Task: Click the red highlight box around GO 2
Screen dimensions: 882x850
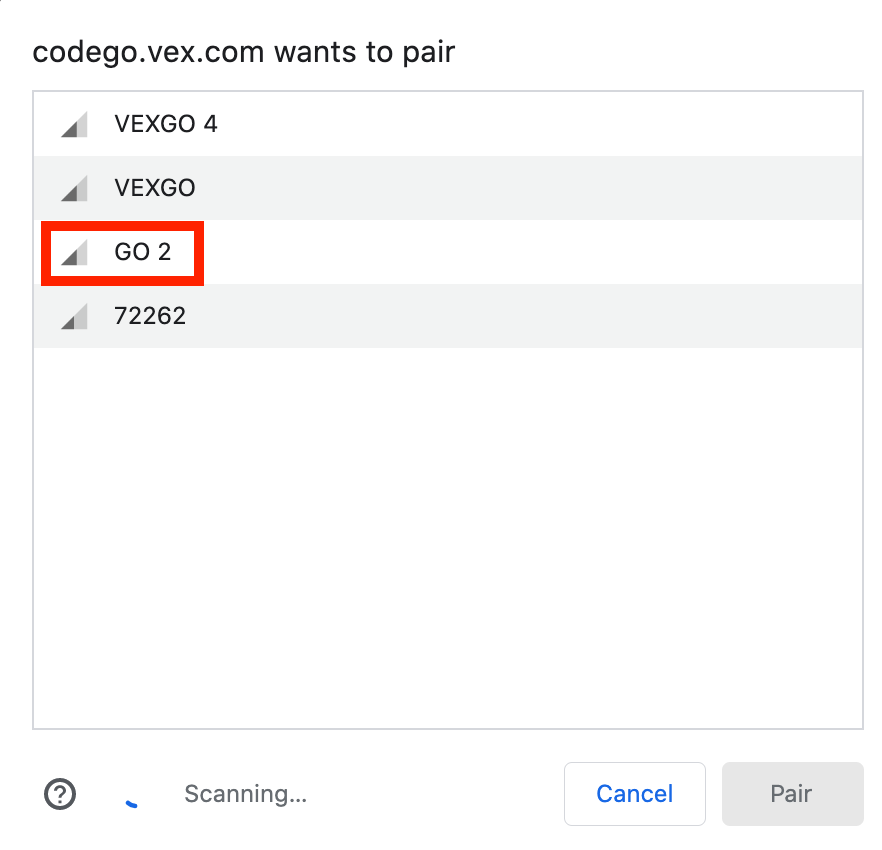Action: coord(122,253)
